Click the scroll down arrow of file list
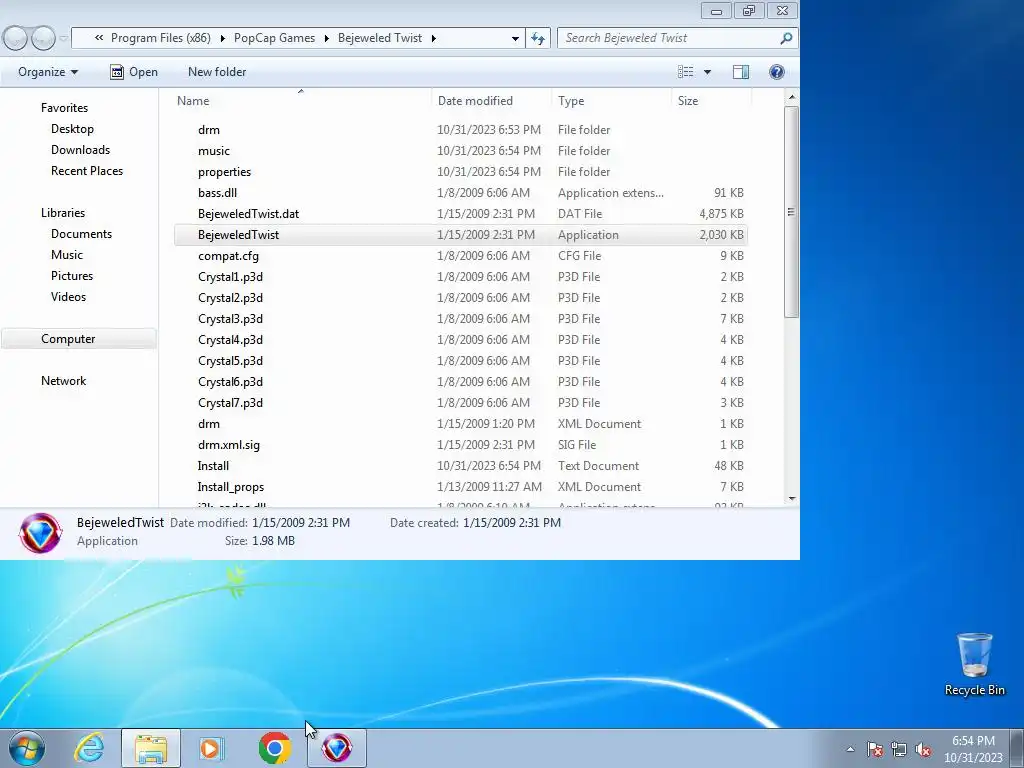1024x768 pixels. tap(792, 499)
